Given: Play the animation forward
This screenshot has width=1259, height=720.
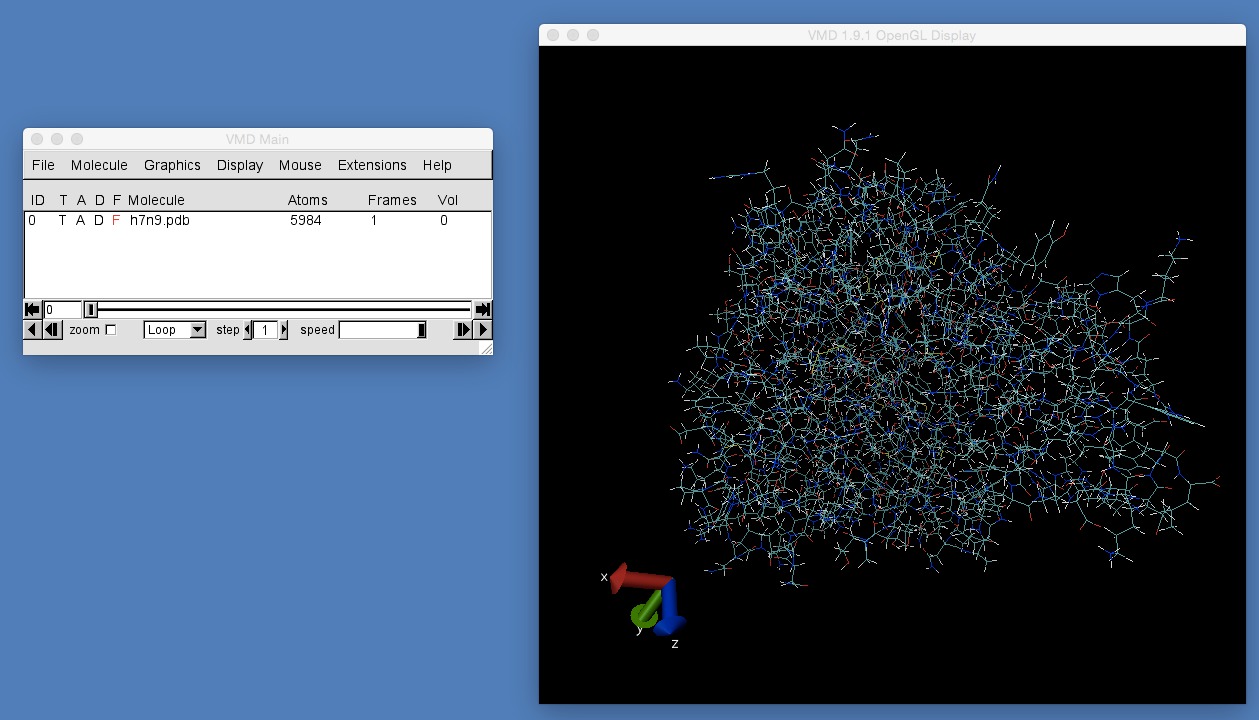Looking at the screenshot, I should click(483, 329).
